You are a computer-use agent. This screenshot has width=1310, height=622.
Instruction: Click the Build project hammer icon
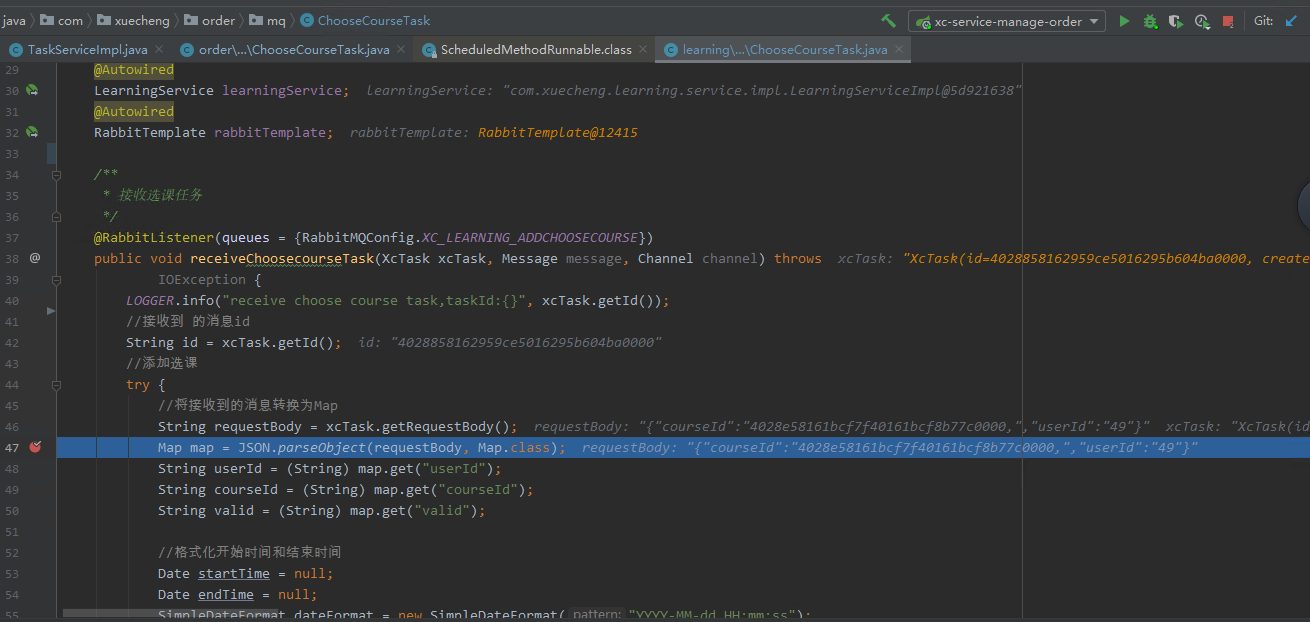(888, 21)
